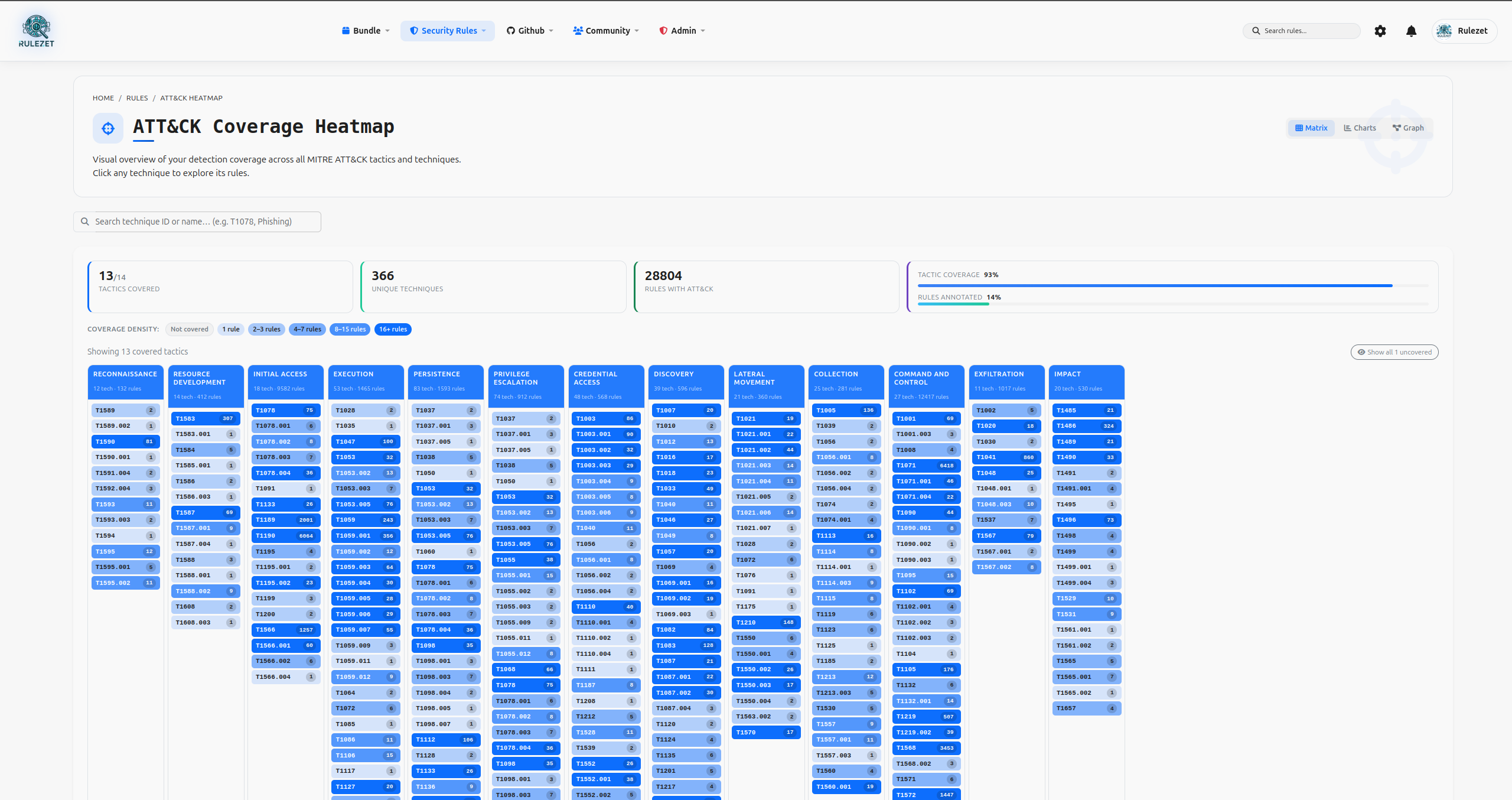Expand the Community dropdown

605,31
